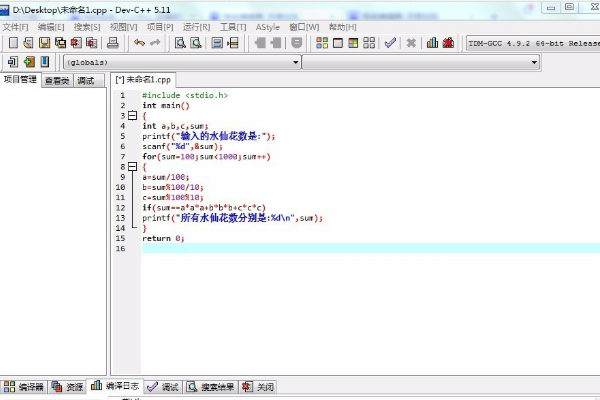The width and height of the screenshot is (600, 400).
Task: Click the 'int a,b,c,sum;' declaration line
Action: click(x=175, y=126)
